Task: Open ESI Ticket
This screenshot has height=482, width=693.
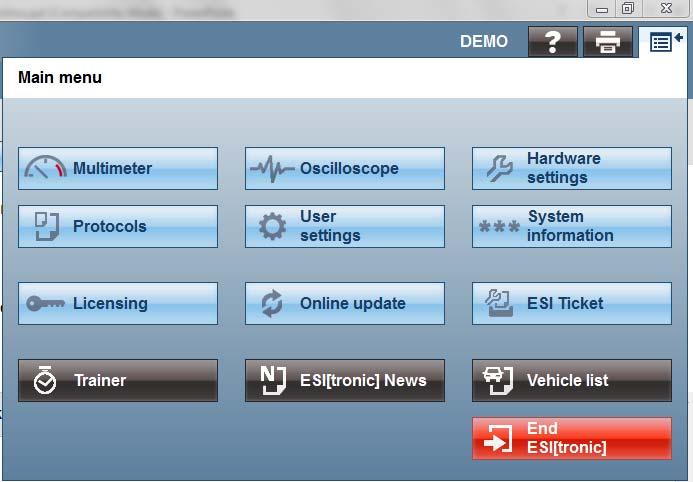Action: [x=572, y=304]
